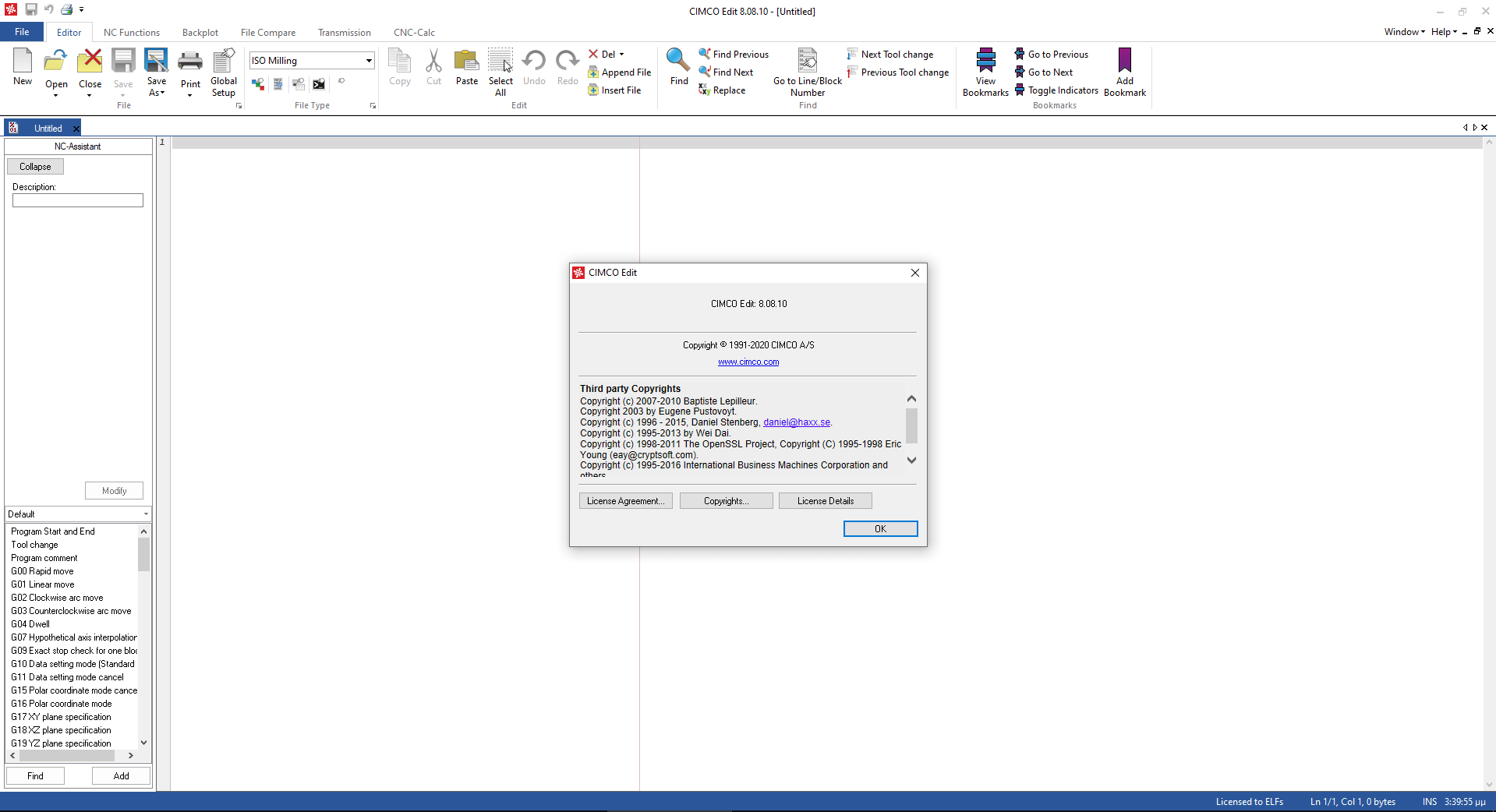Image resolution: width=1496 pixels, height=812 pixels.
Task: Open the Help menu dropdown
Action: [x=1444, y=31]
